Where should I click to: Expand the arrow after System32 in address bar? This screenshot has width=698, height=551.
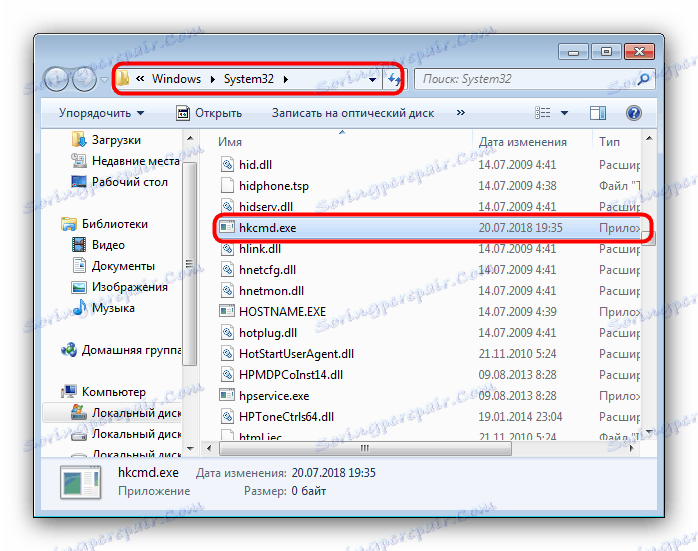[x=285, y=79]
